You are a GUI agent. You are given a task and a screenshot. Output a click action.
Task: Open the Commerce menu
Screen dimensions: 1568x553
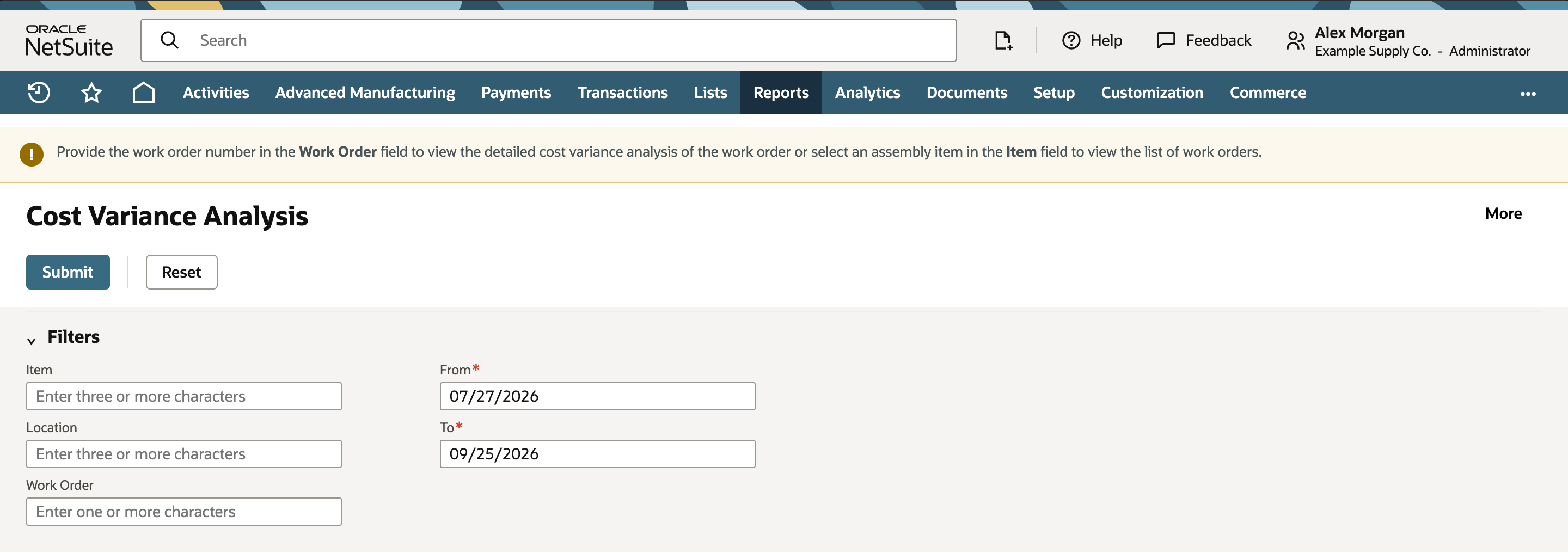(x=1267, y=93)
